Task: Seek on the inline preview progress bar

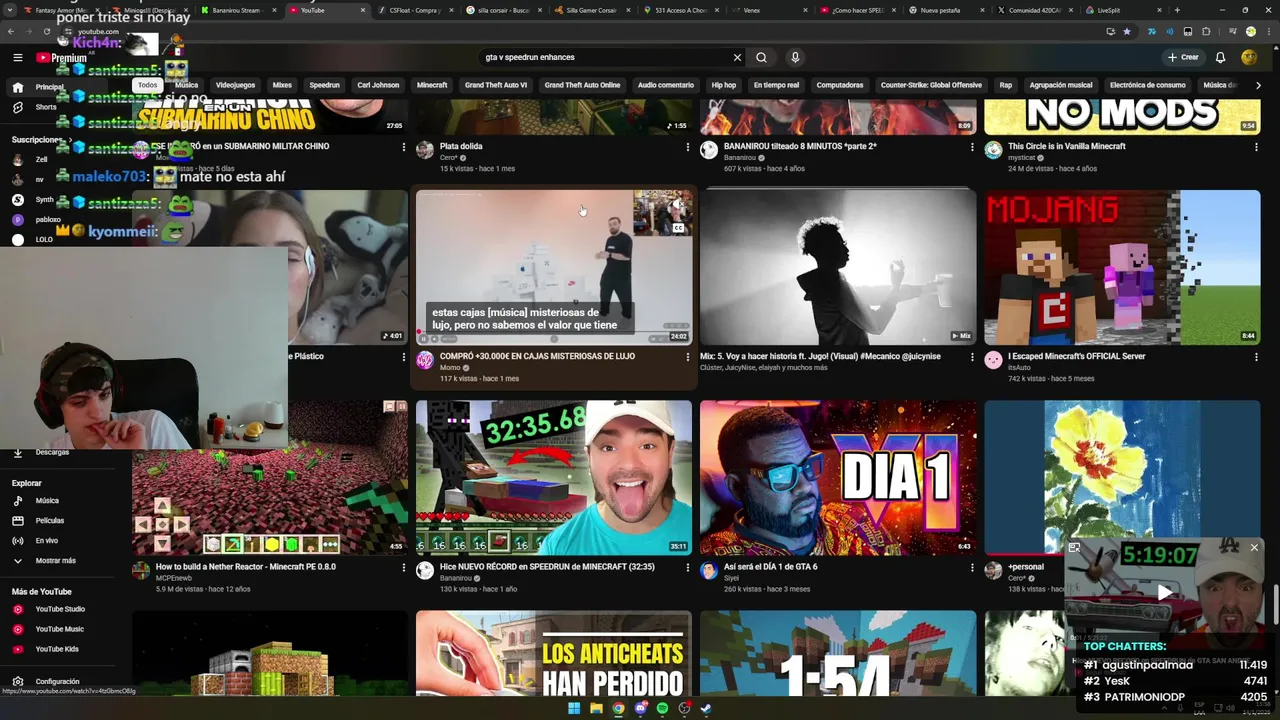Action: point(554,331)
